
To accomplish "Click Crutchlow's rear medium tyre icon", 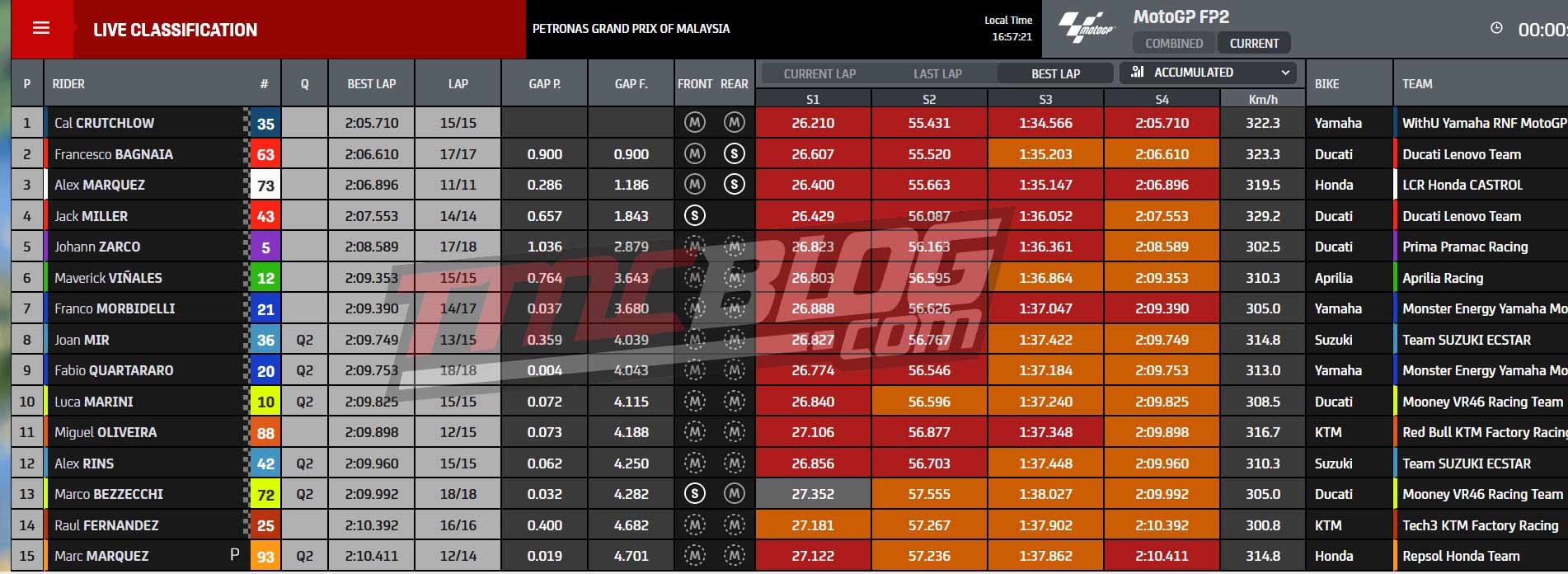I will coord(734,123).
